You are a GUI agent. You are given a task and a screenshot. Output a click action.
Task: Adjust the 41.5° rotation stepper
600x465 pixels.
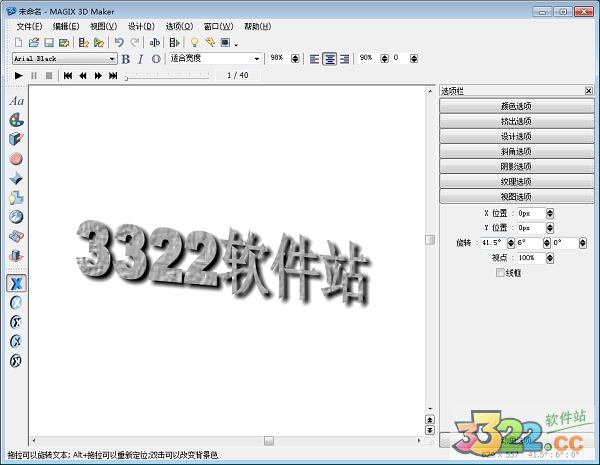511,243
